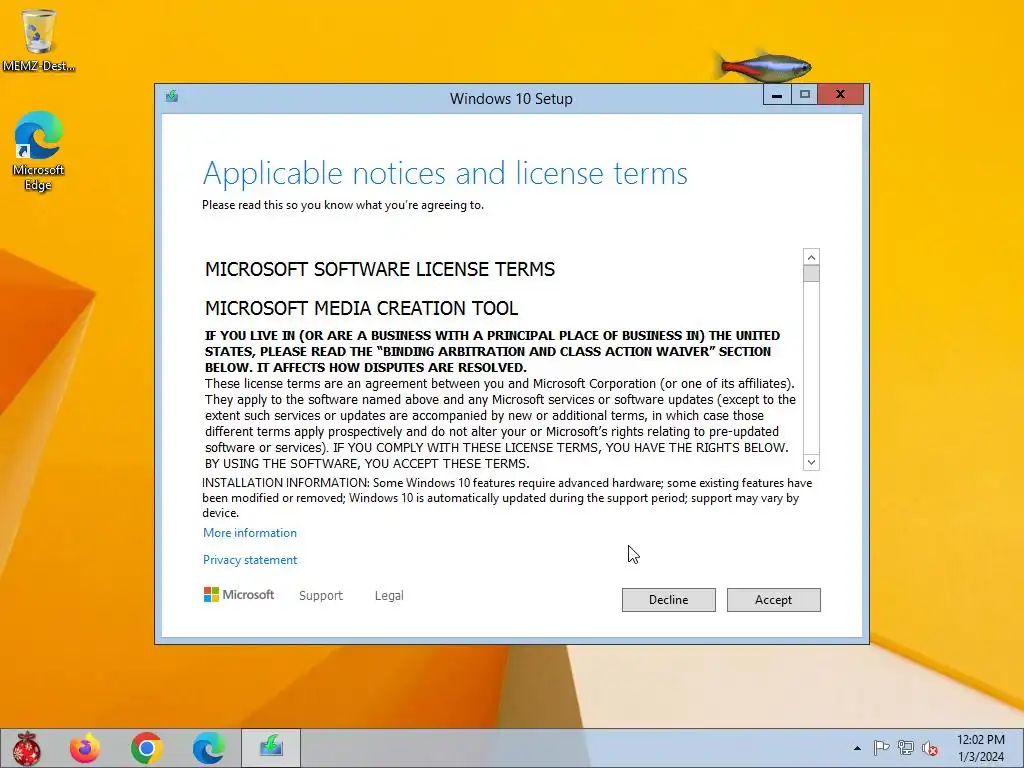
Task: Click the Windows 10 Setup title bar icon
Action: coord(172,97)
